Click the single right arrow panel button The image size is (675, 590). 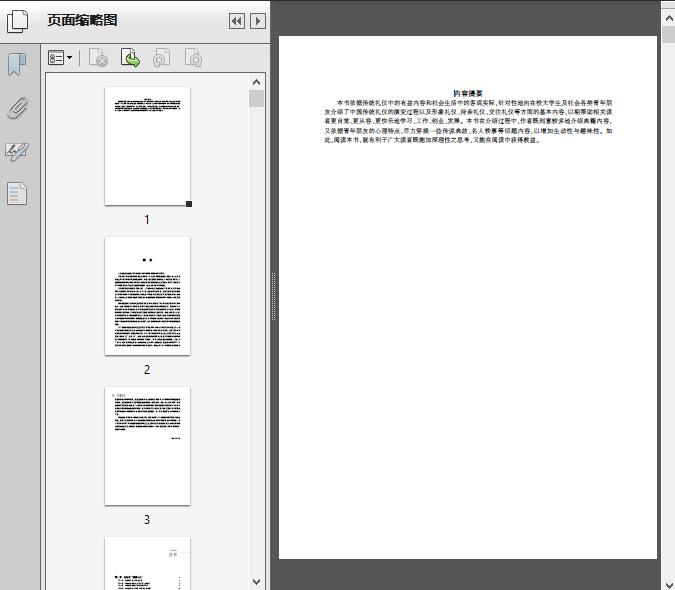258,21
